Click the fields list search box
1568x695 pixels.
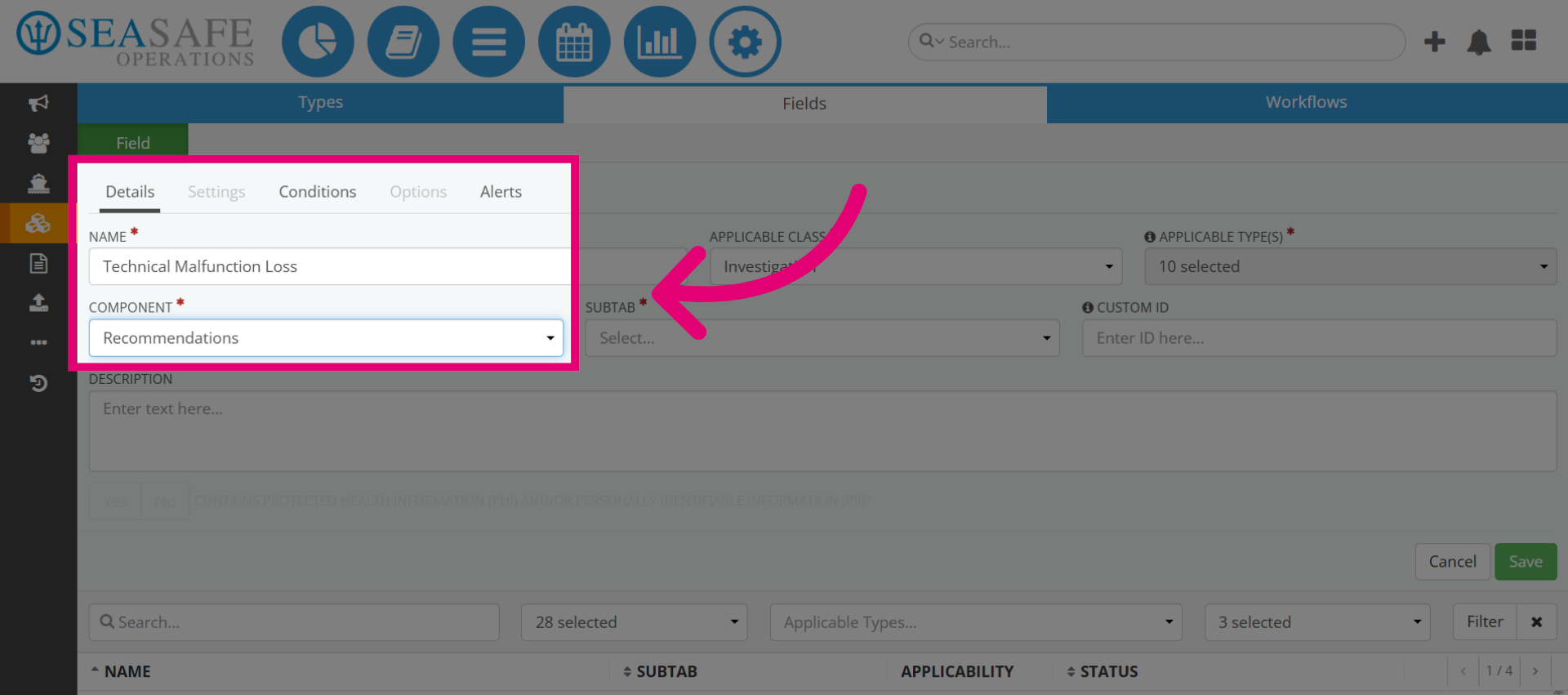[294, 622]
